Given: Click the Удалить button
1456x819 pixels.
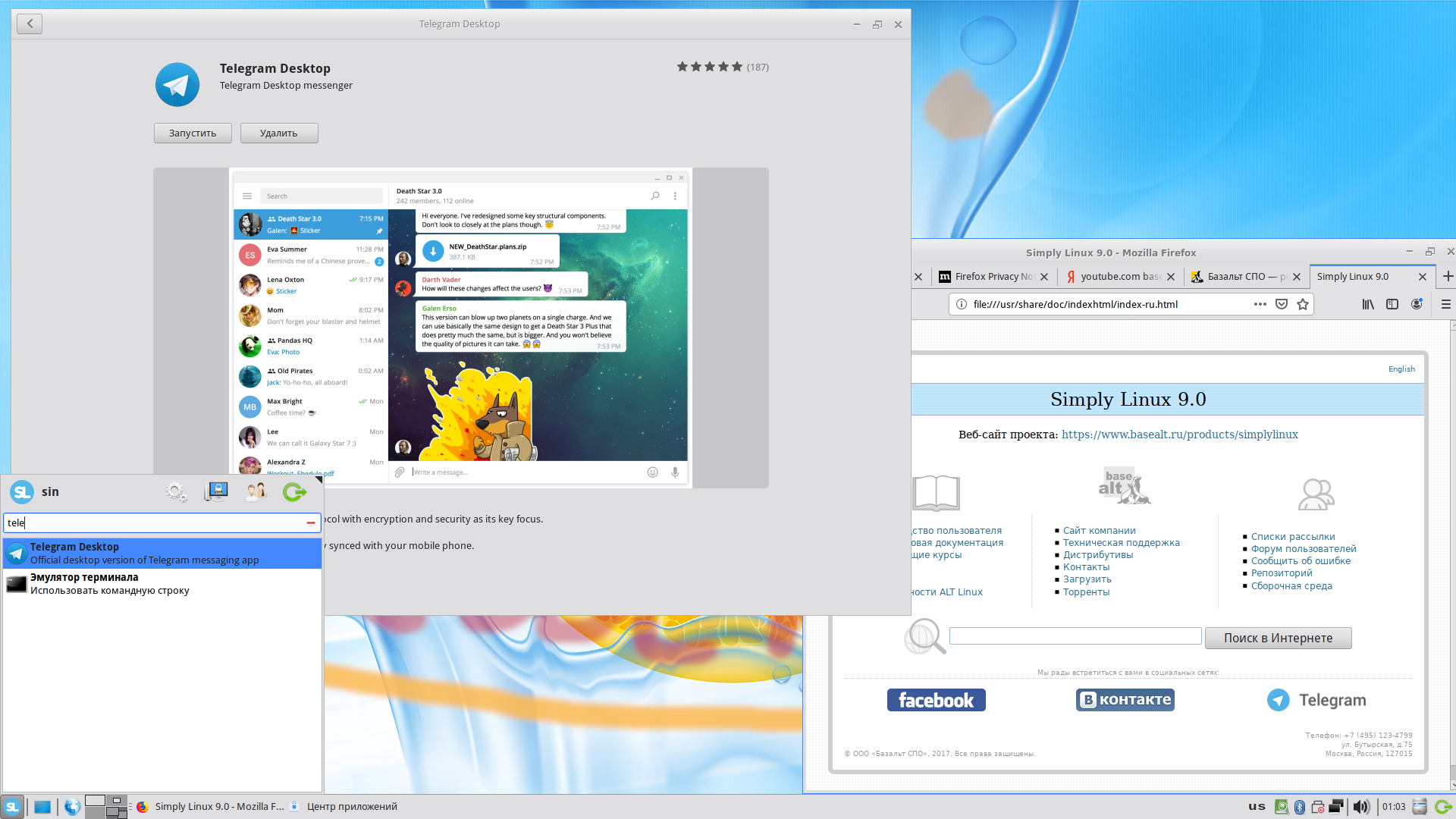Looking at the screenshot, I should [279, 133].
